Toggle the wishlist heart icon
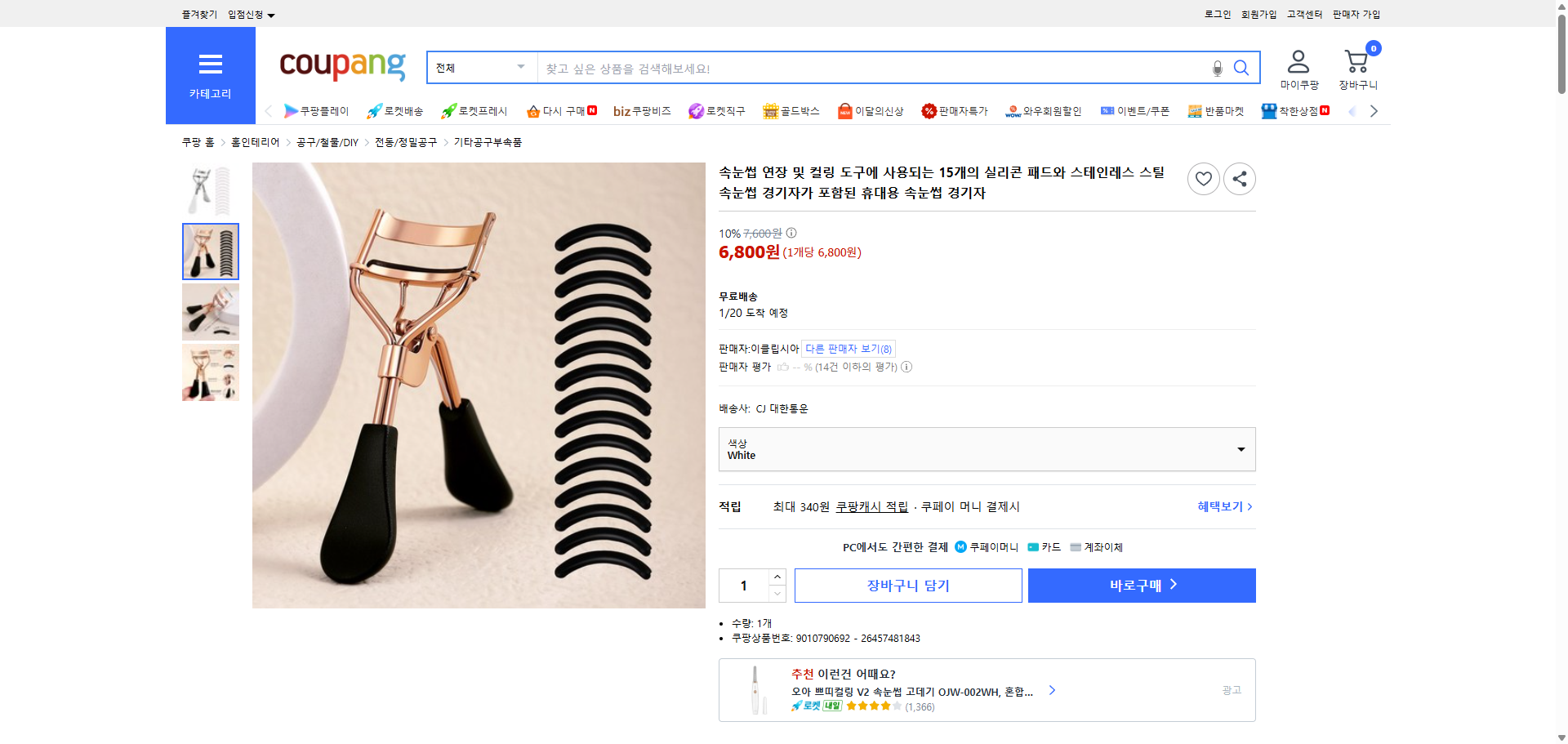The image size is (1568, 744). (x=1202, y=178)
